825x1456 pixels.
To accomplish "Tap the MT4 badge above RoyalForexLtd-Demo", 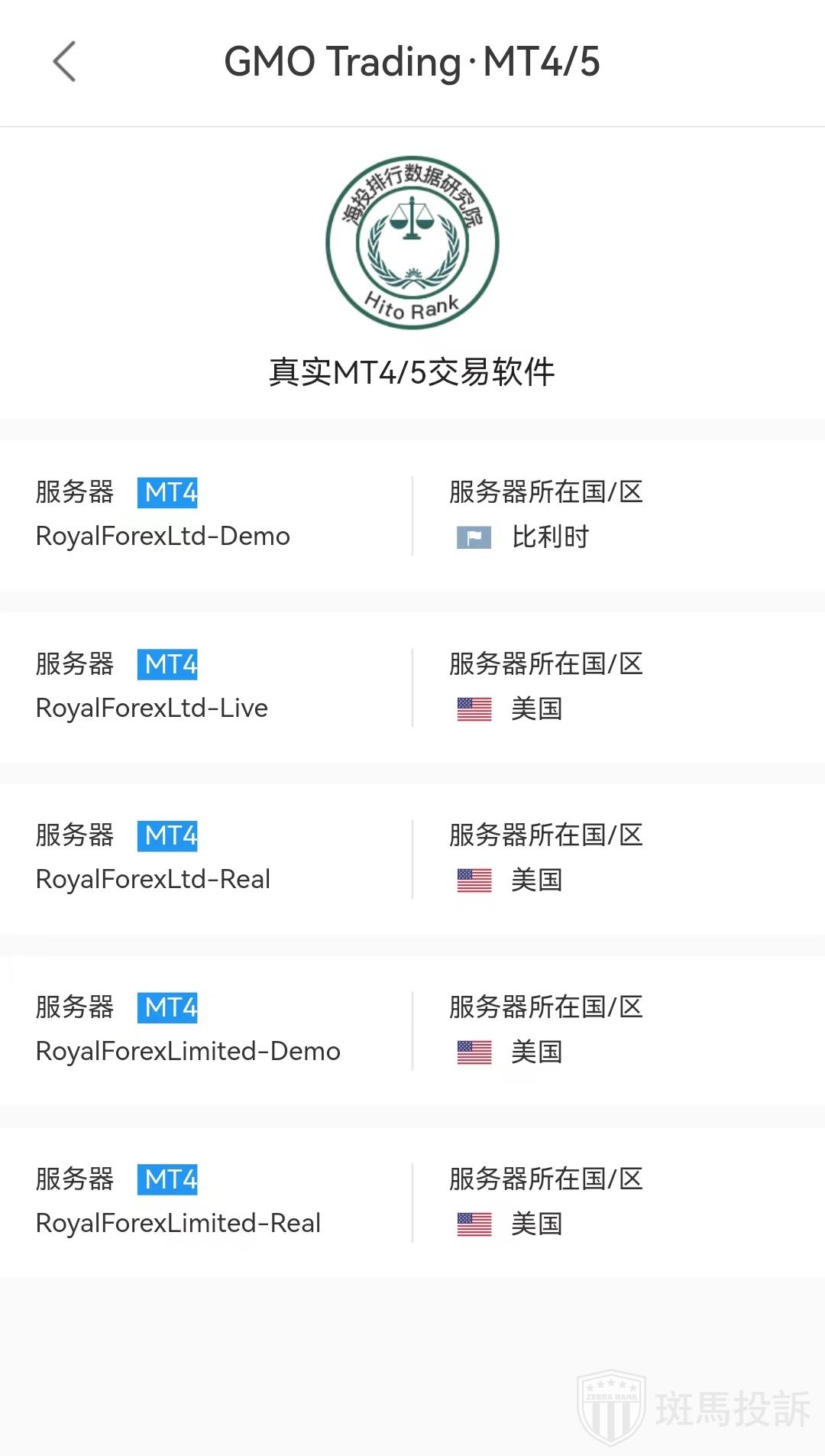I will [x=167, y=492].
